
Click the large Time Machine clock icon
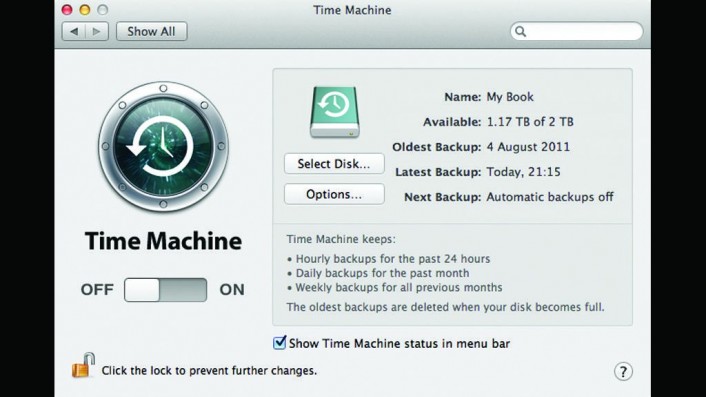click(x=163, y=147)
